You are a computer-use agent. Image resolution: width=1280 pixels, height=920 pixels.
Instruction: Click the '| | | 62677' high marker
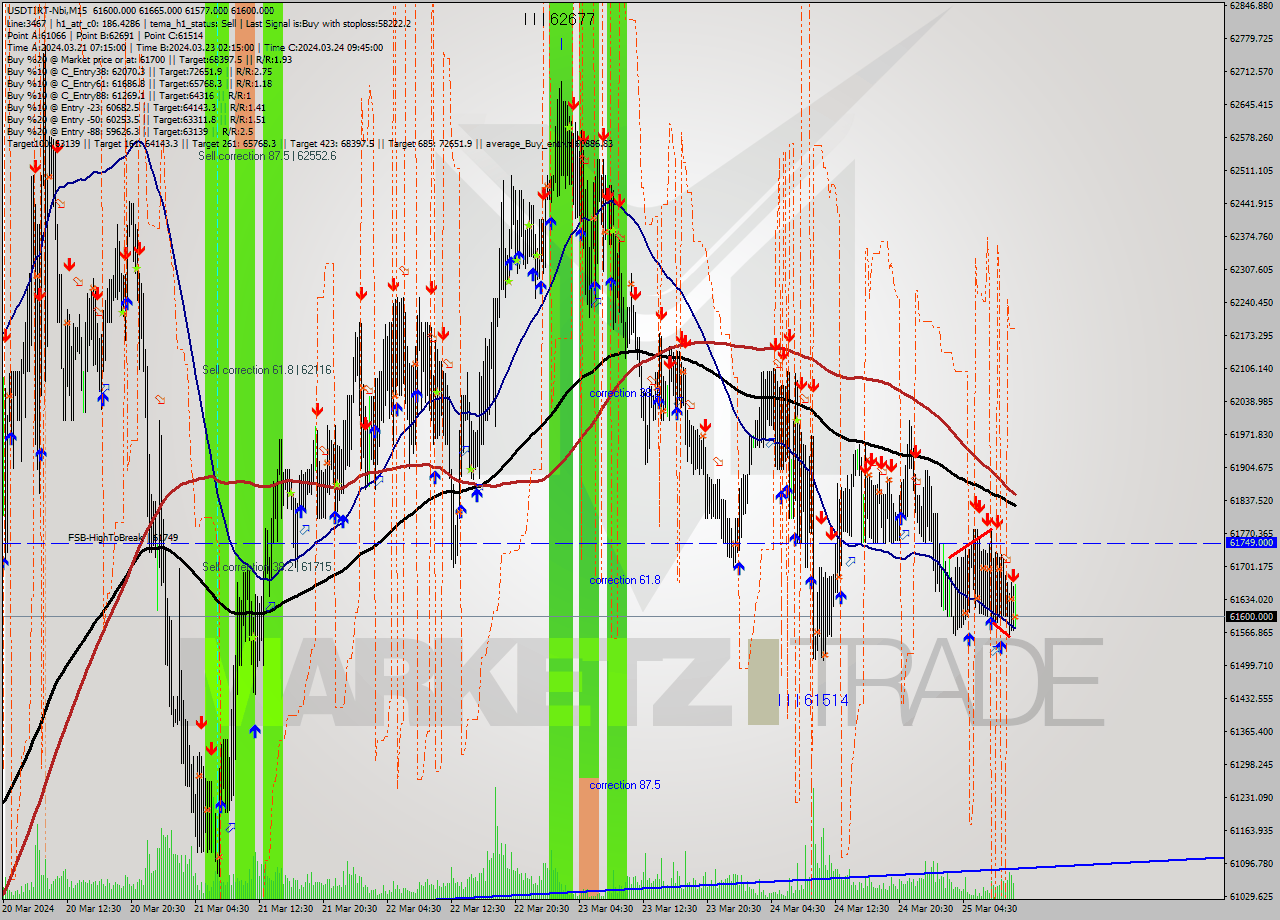tap(559, 19)
